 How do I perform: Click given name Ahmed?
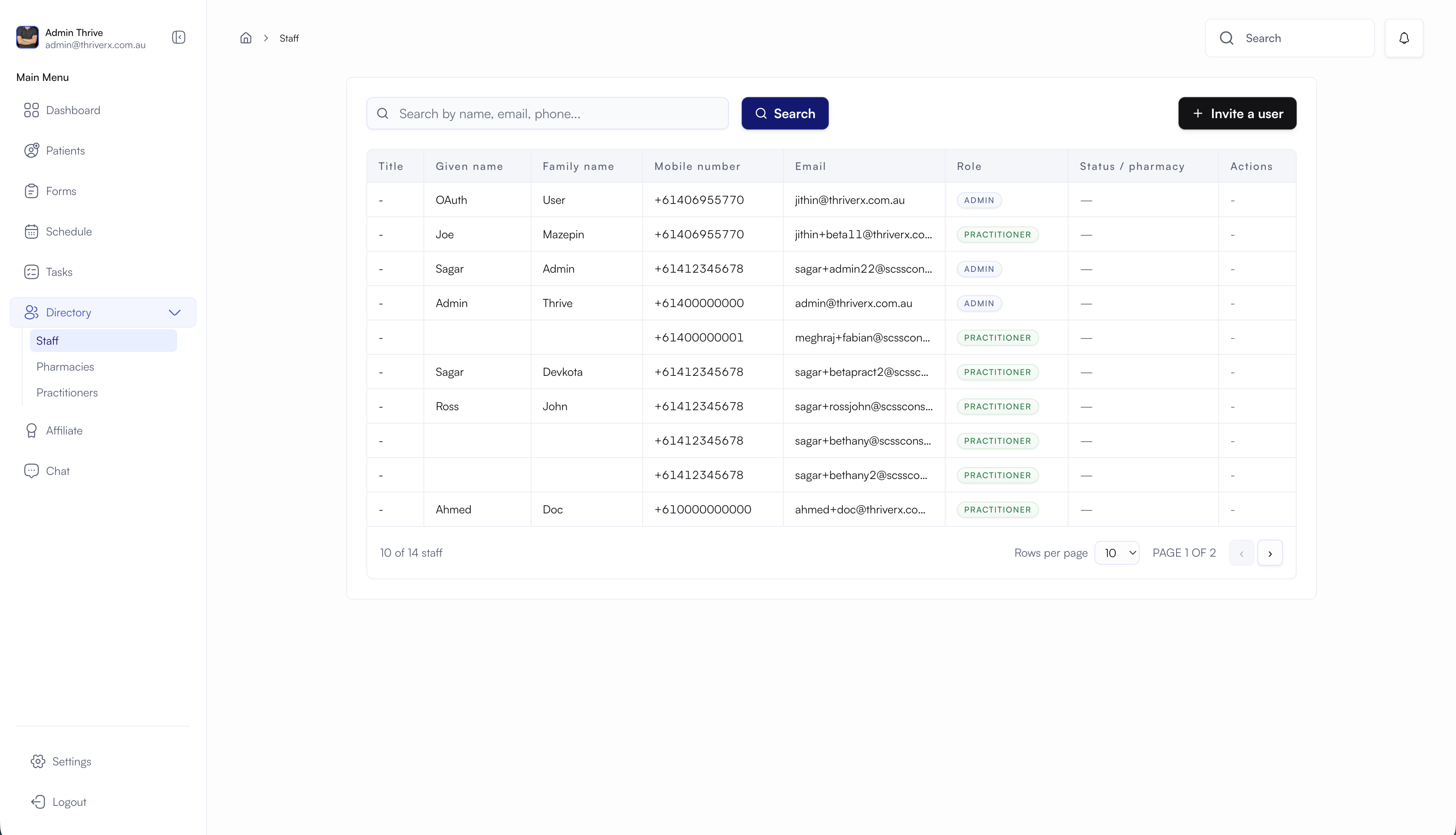(453, 510)
